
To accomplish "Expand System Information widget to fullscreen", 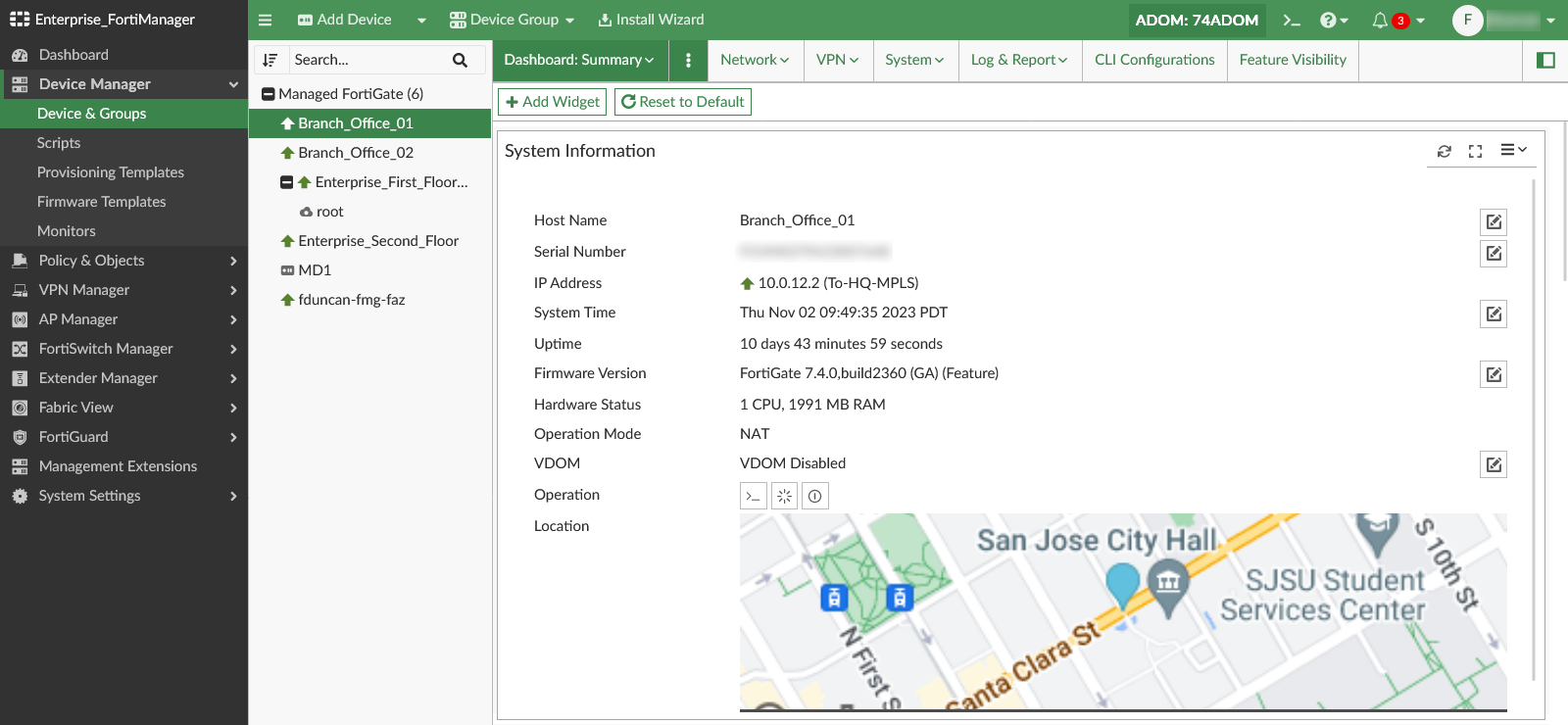I will tap(1475, 151).
